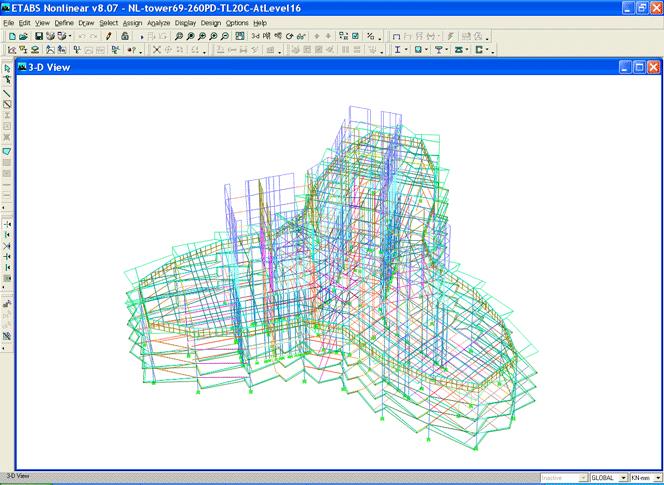Click the Restore Full View magnifier icon
Viewport: 664px width, 485px height.
(191, 36)
